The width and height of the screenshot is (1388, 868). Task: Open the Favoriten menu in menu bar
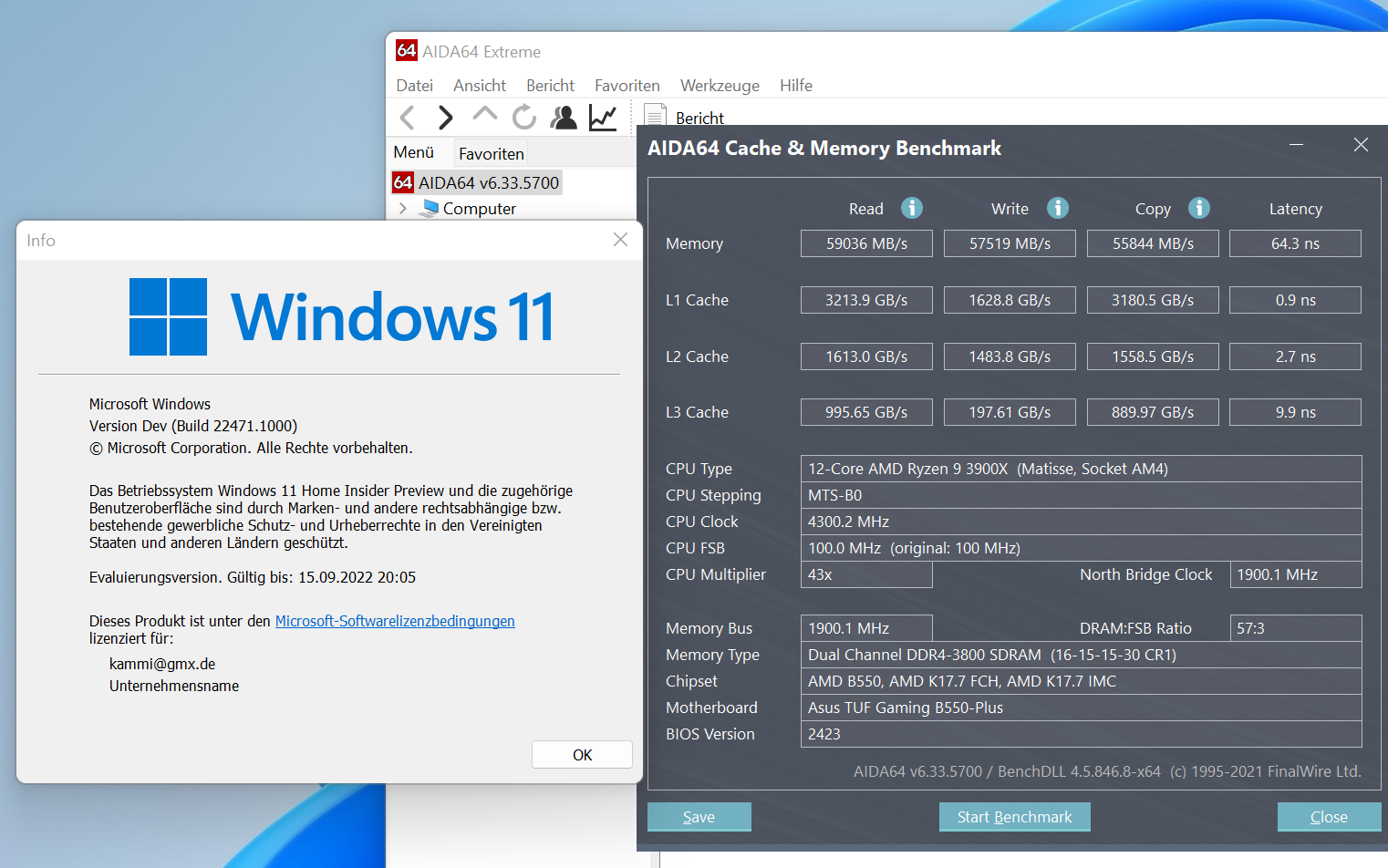coord(627,86)
